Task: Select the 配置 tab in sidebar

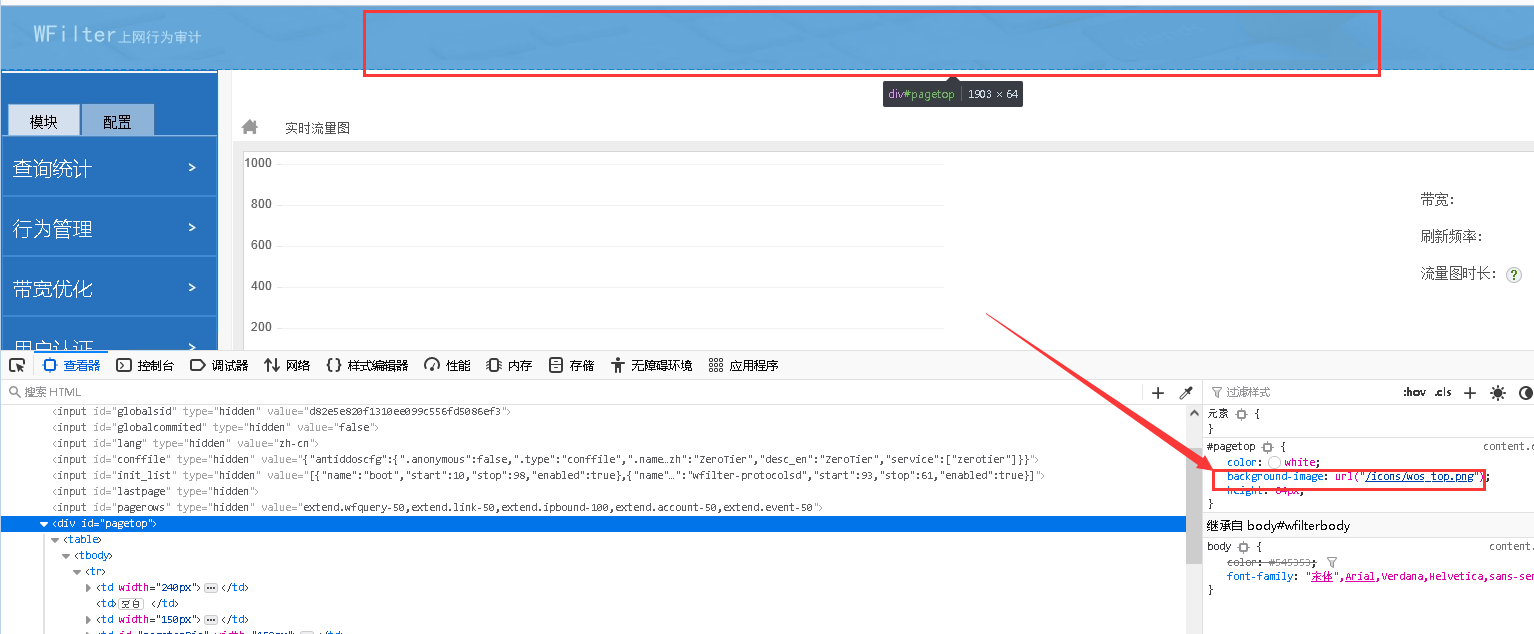Action: coord(117,122)
